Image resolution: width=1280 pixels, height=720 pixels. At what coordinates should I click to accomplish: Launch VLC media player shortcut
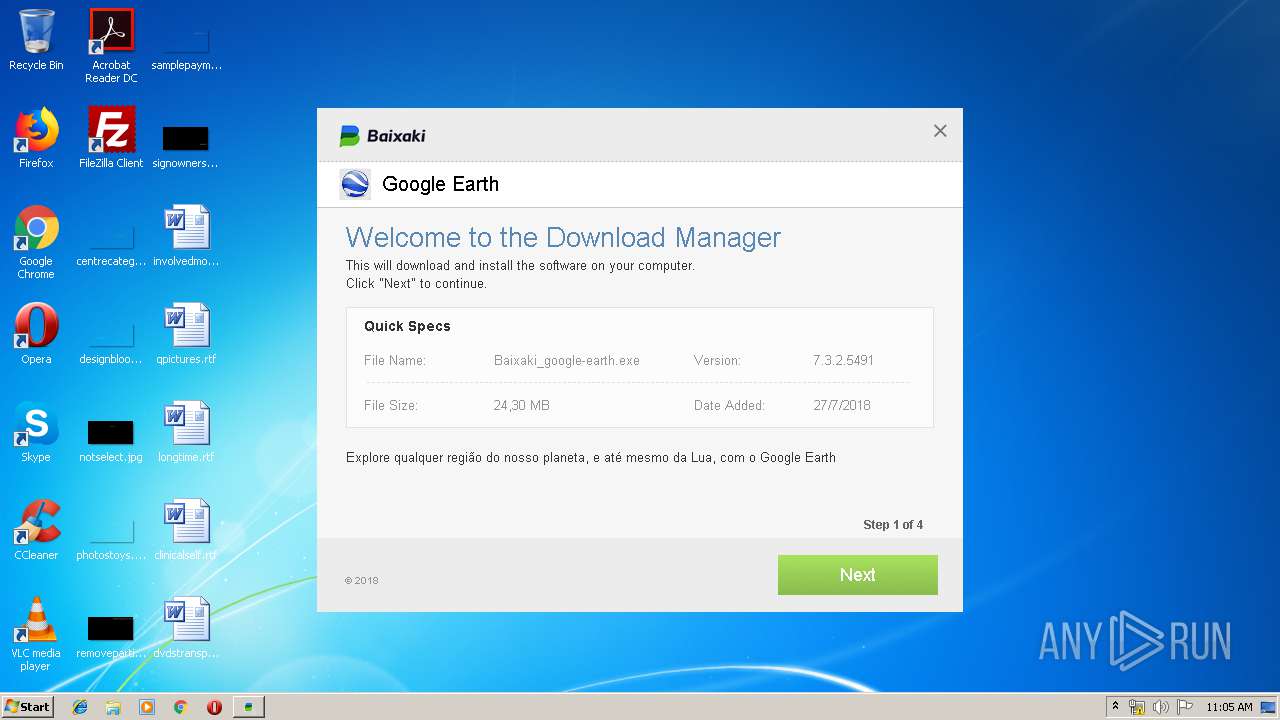point(36,634)
